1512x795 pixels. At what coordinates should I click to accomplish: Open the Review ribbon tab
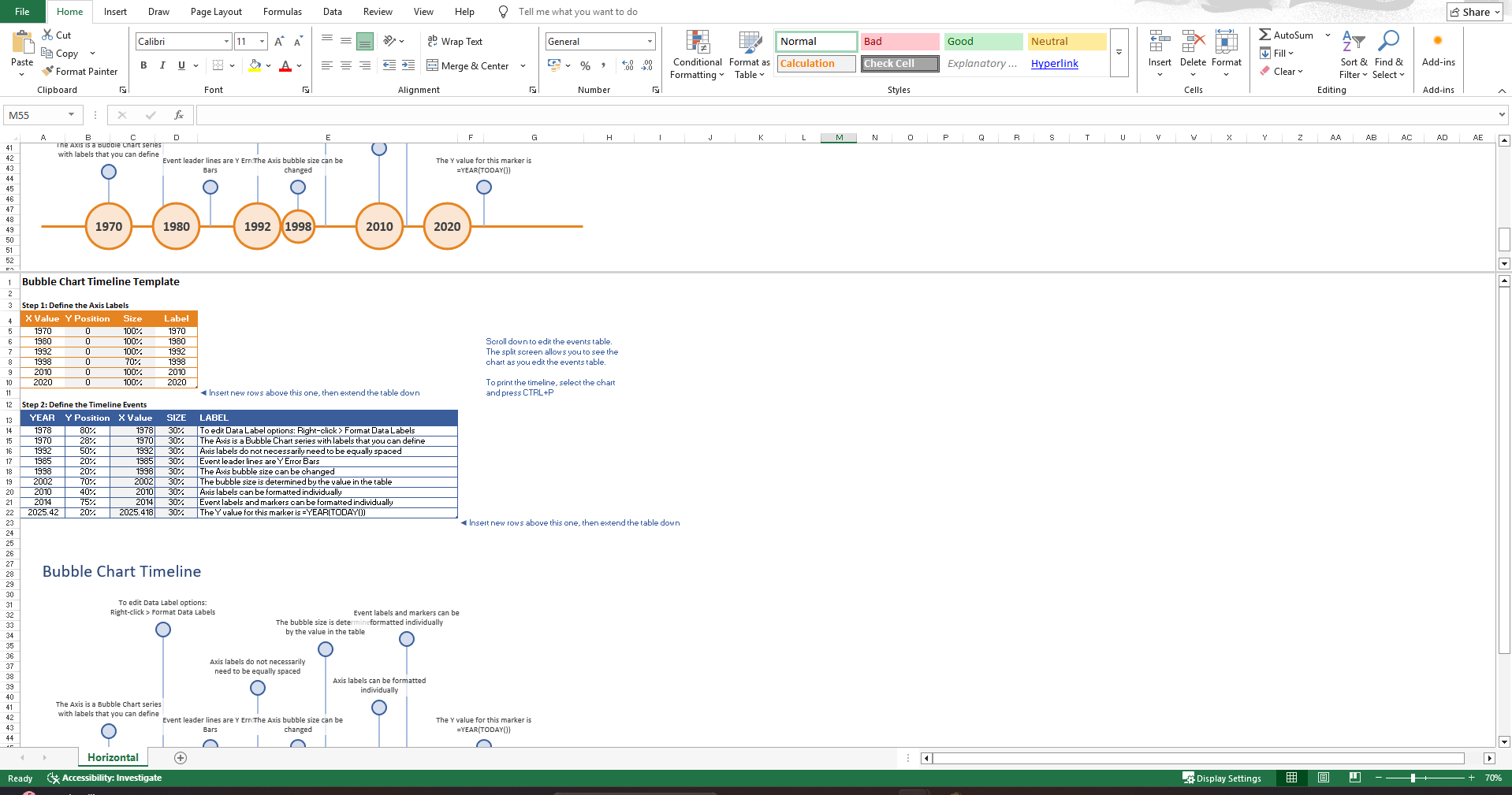coord(378,12)
